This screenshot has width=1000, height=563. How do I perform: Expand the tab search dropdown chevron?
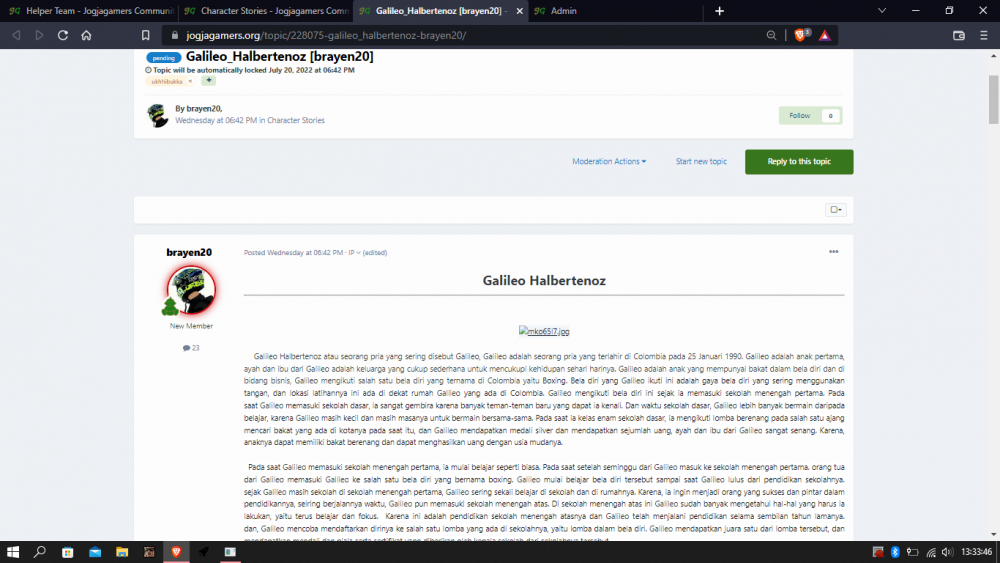click(x=882, y=11)
